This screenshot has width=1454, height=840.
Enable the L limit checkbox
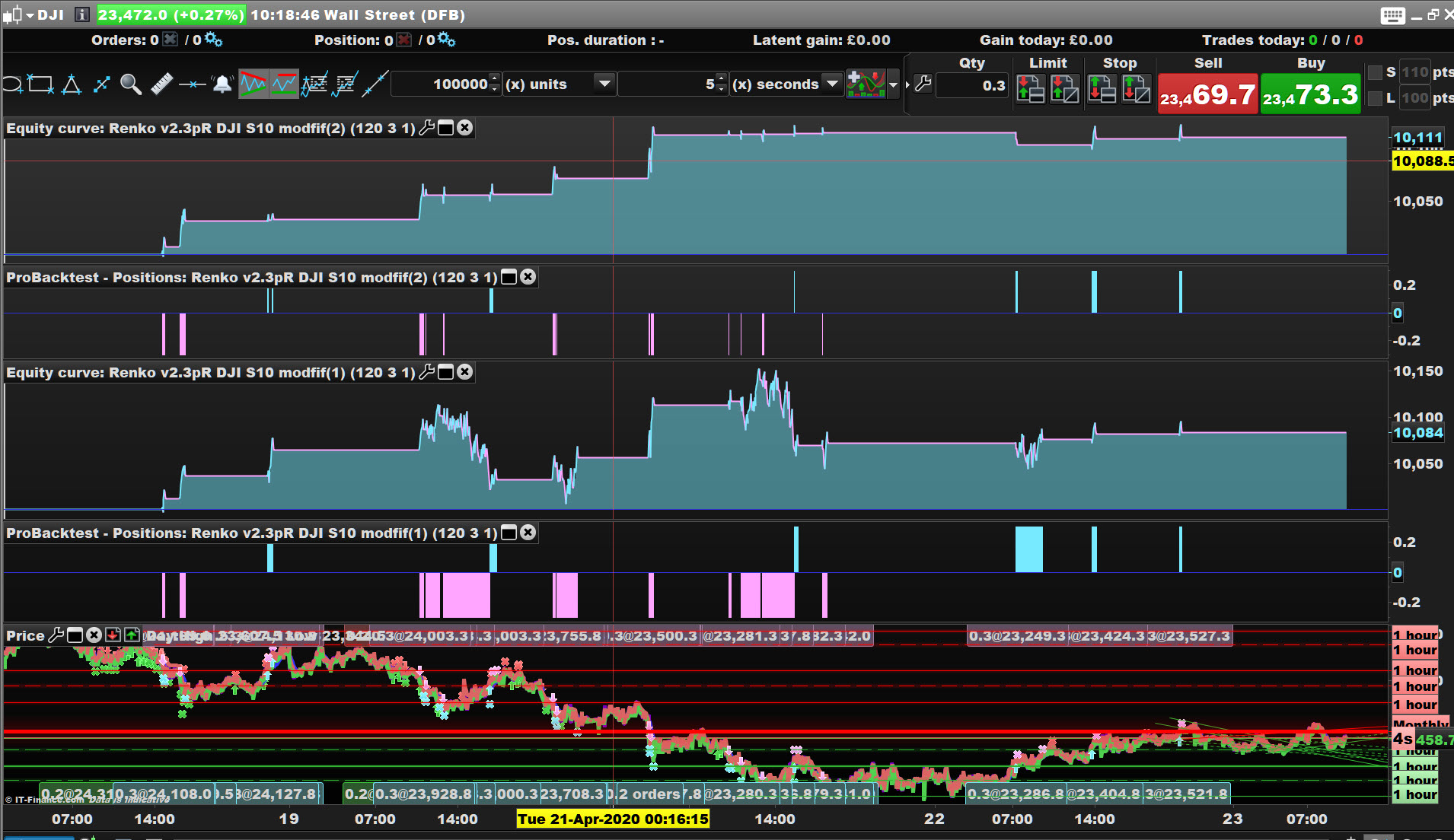[x=1375, y=98]
